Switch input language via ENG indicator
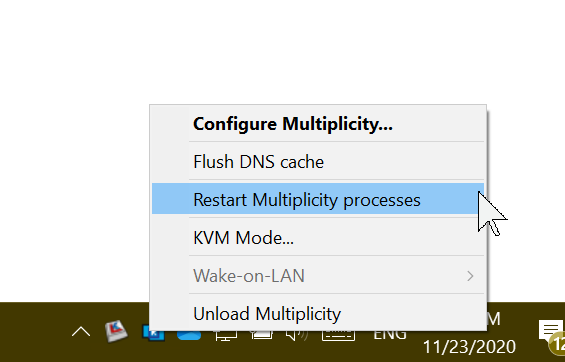565x362 pixels. click(x=390, y=334)
